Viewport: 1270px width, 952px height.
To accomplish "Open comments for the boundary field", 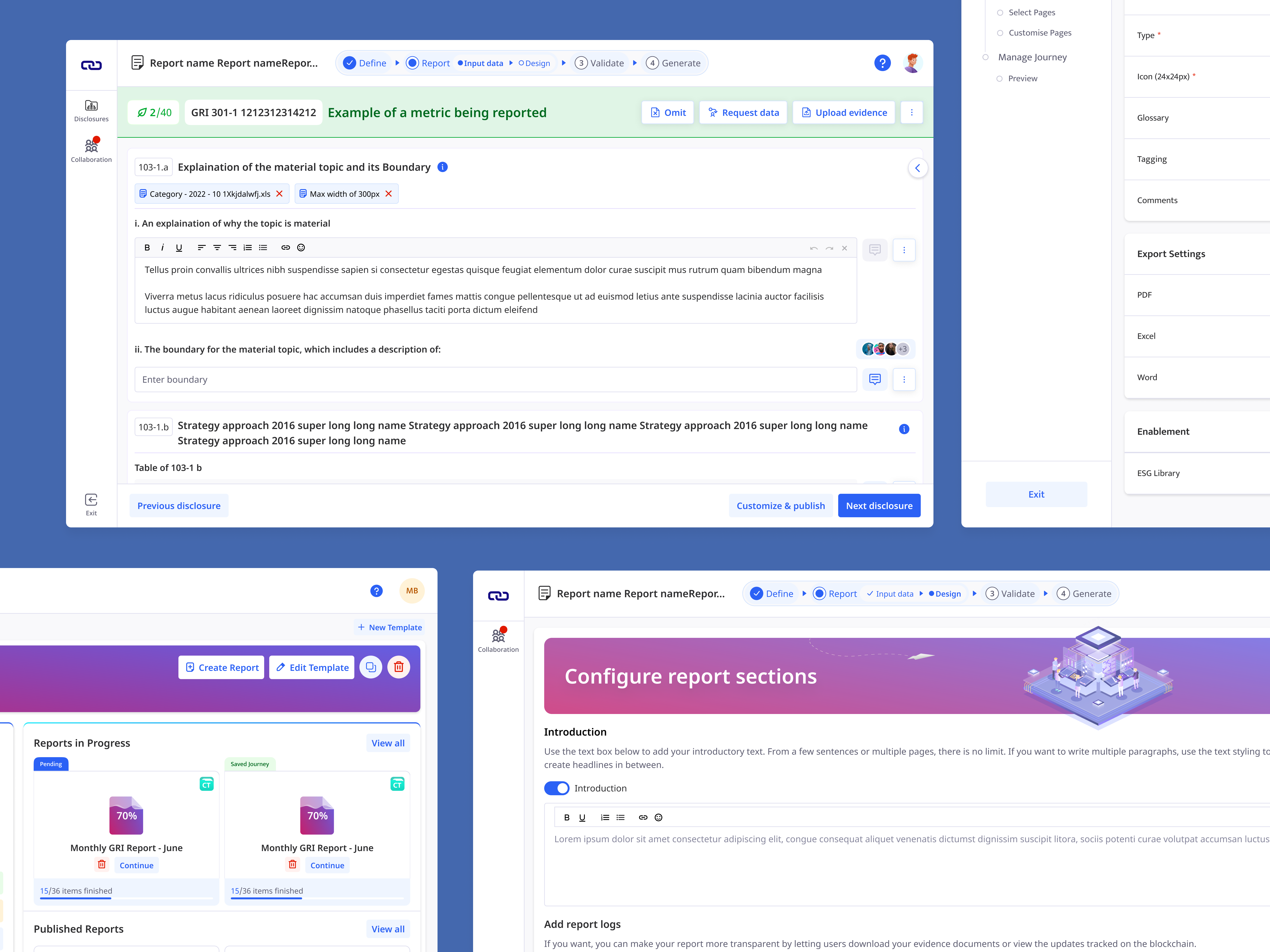I will [875, 379].
